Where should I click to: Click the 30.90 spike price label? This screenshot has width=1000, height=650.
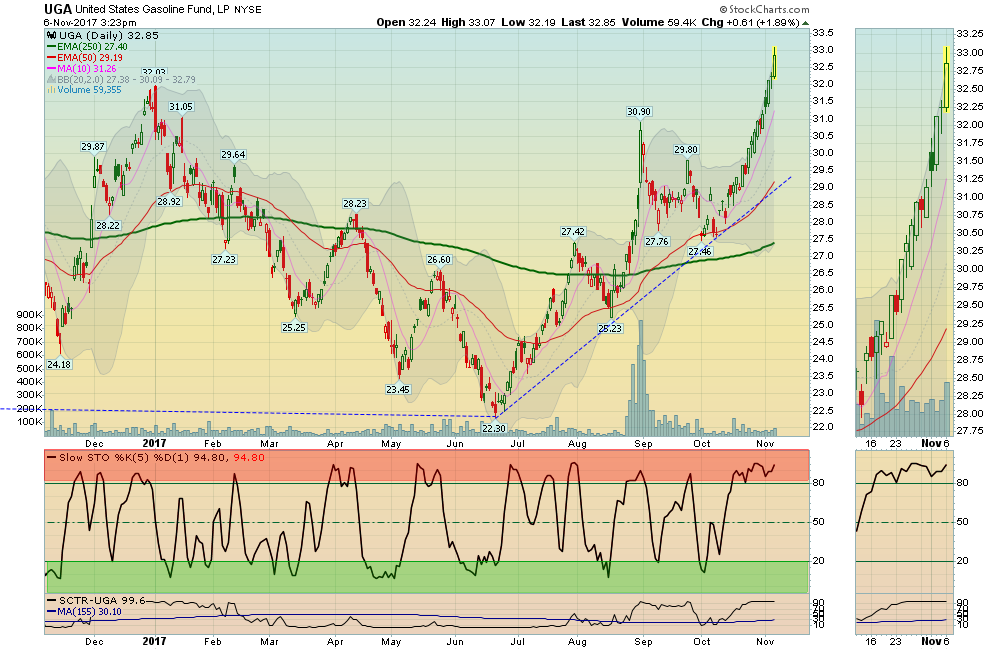click(638, 112)
